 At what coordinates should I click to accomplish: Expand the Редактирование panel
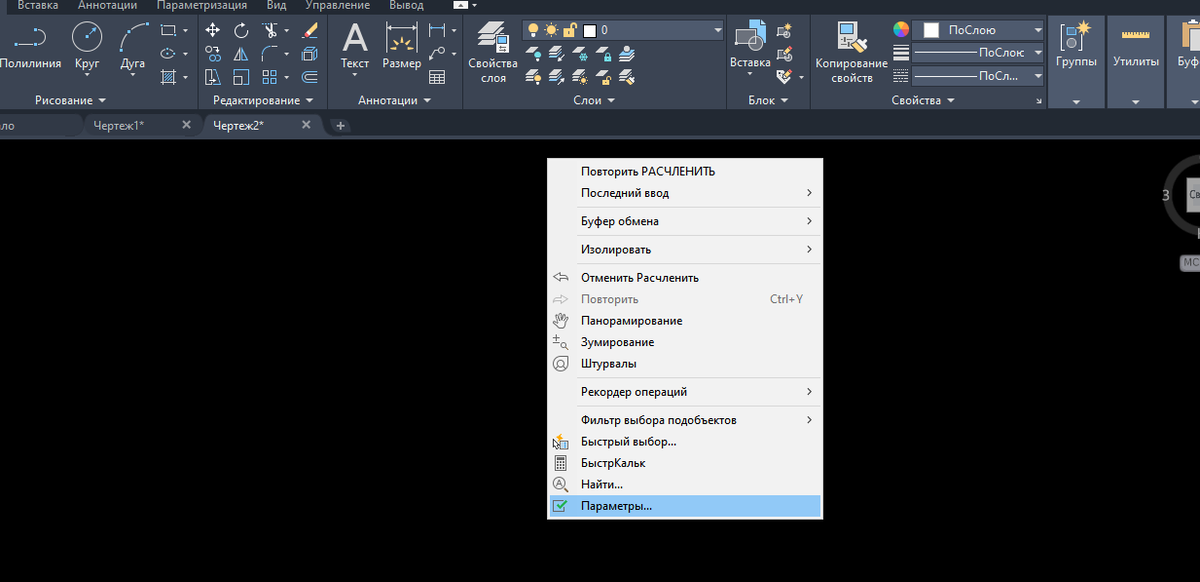[x=263, y=100]
